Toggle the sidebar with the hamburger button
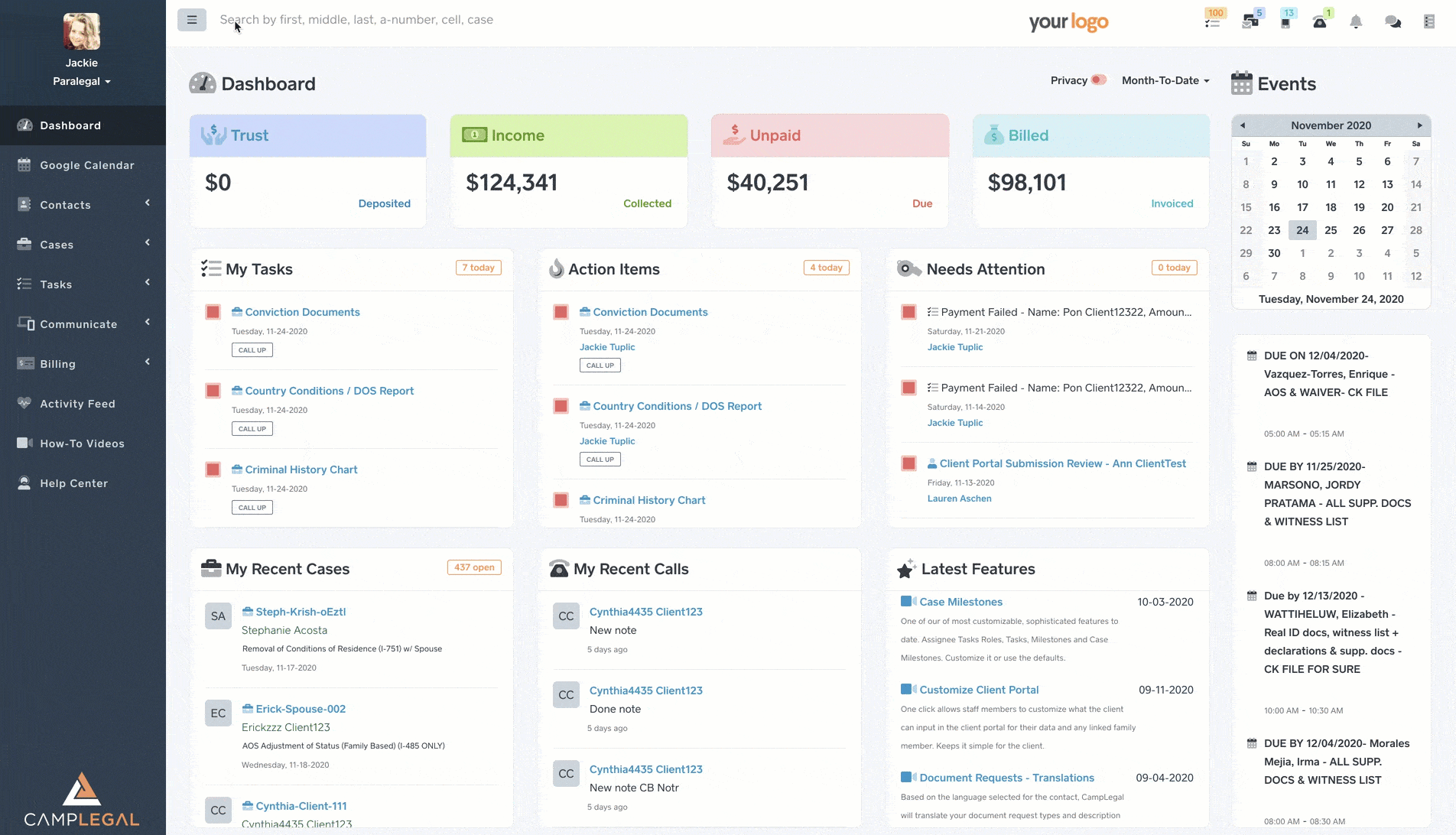 (192, 20)
